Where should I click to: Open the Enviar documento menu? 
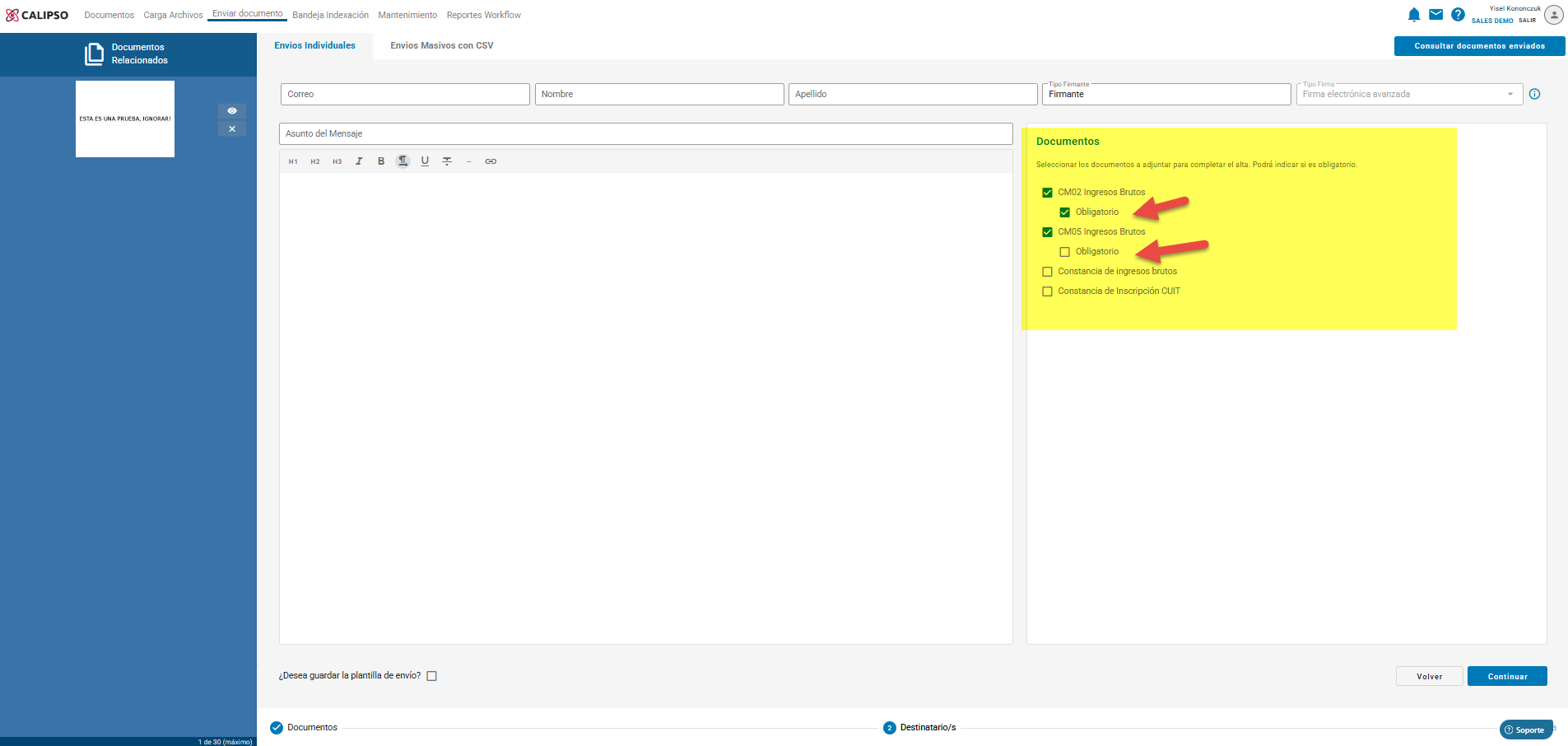coord(247,14)
